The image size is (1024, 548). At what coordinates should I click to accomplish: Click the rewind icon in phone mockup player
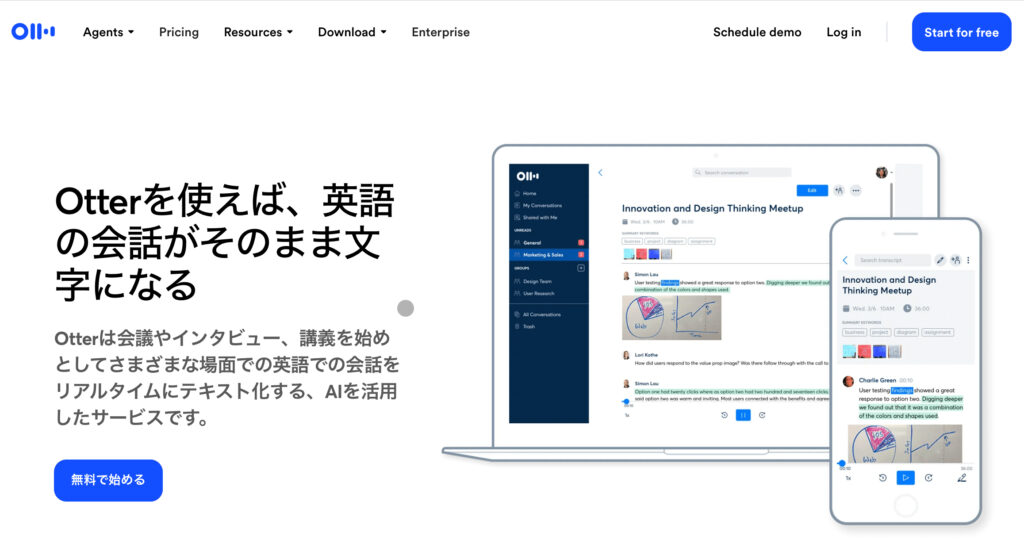(x=882, y=478)
